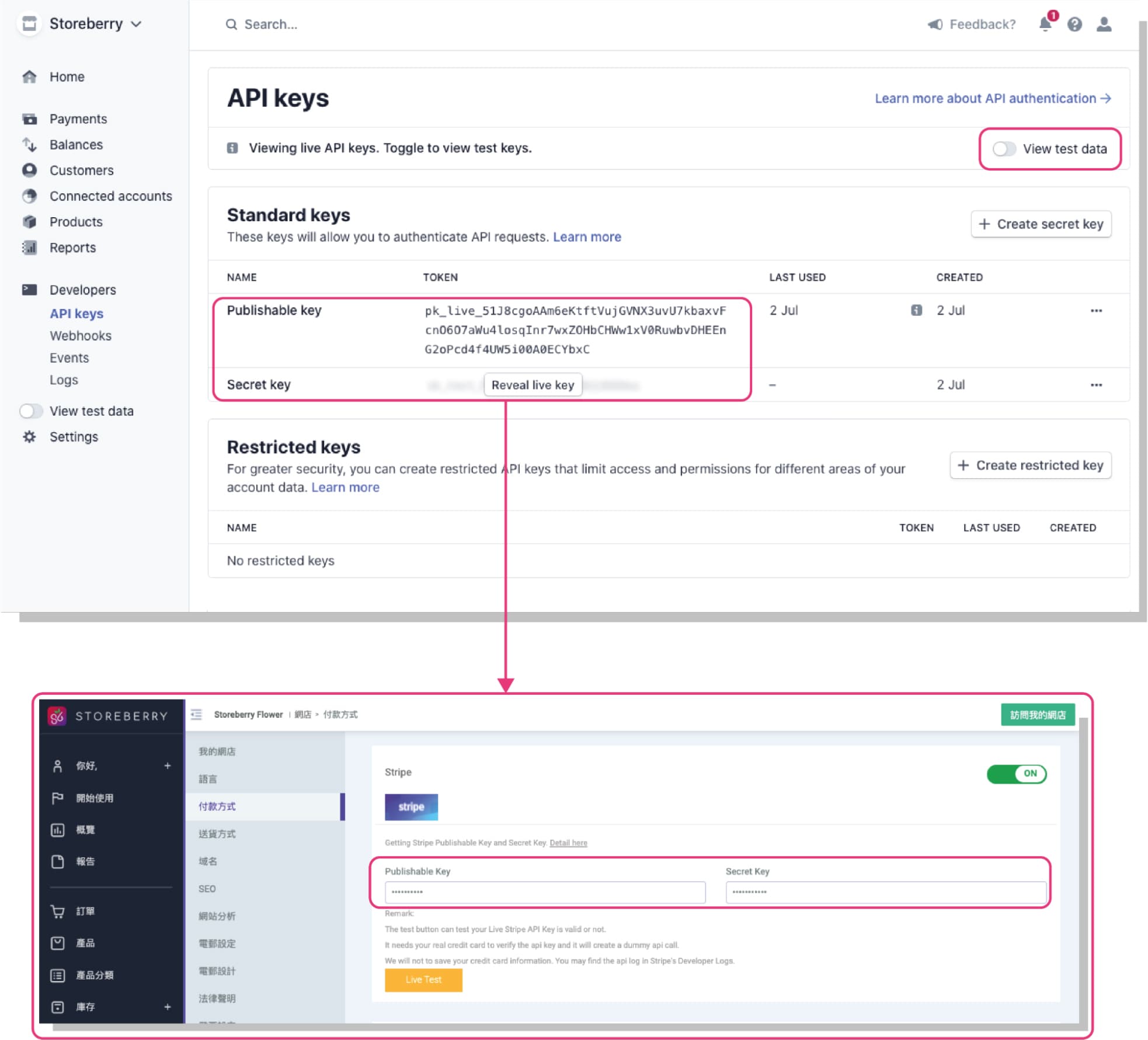
Task: Select 法律聲明 in shop settings menu
Action: click(x=217, y=999)
